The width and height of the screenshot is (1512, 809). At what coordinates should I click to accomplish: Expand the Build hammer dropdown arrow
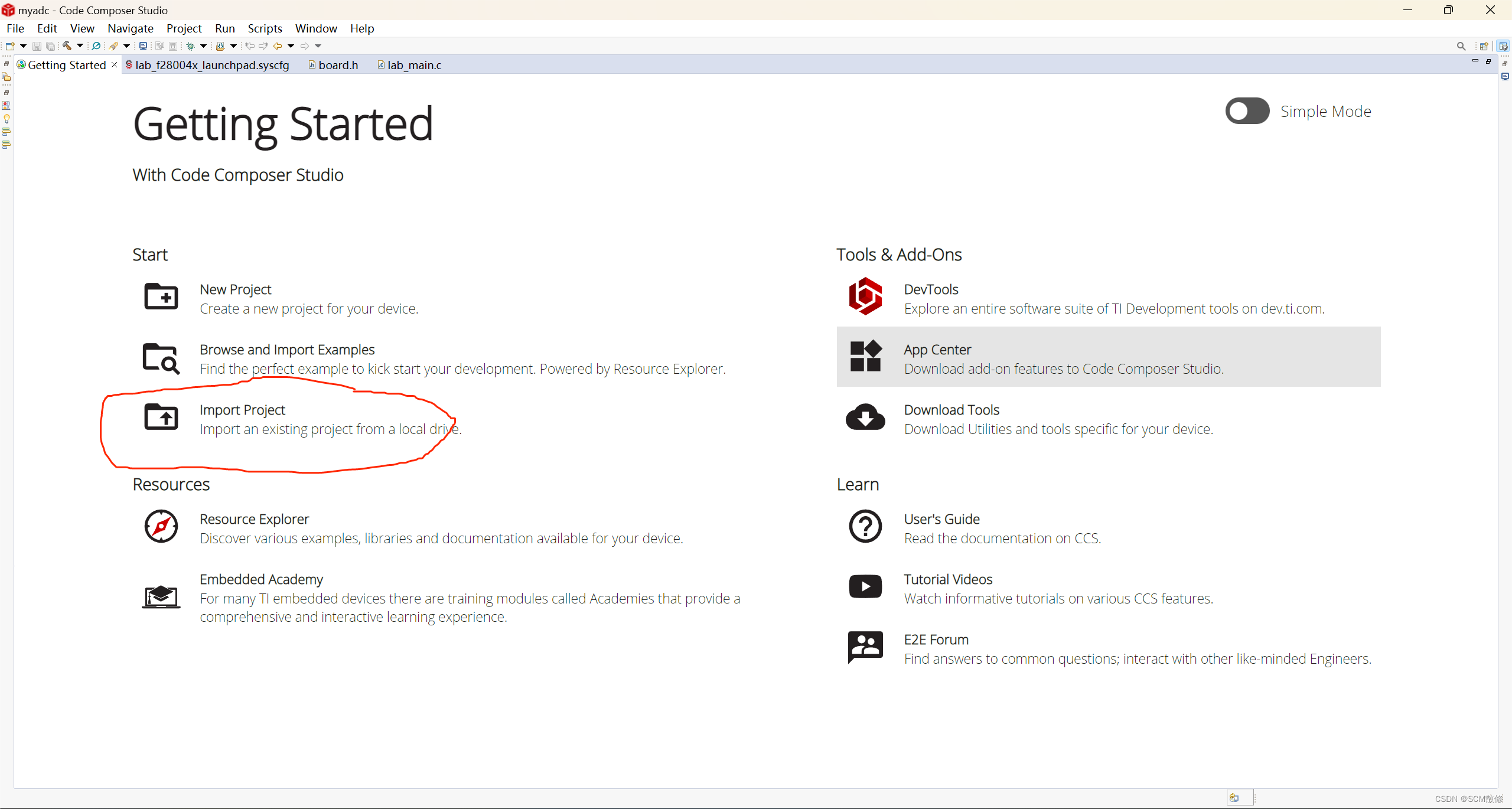point(80,45)
